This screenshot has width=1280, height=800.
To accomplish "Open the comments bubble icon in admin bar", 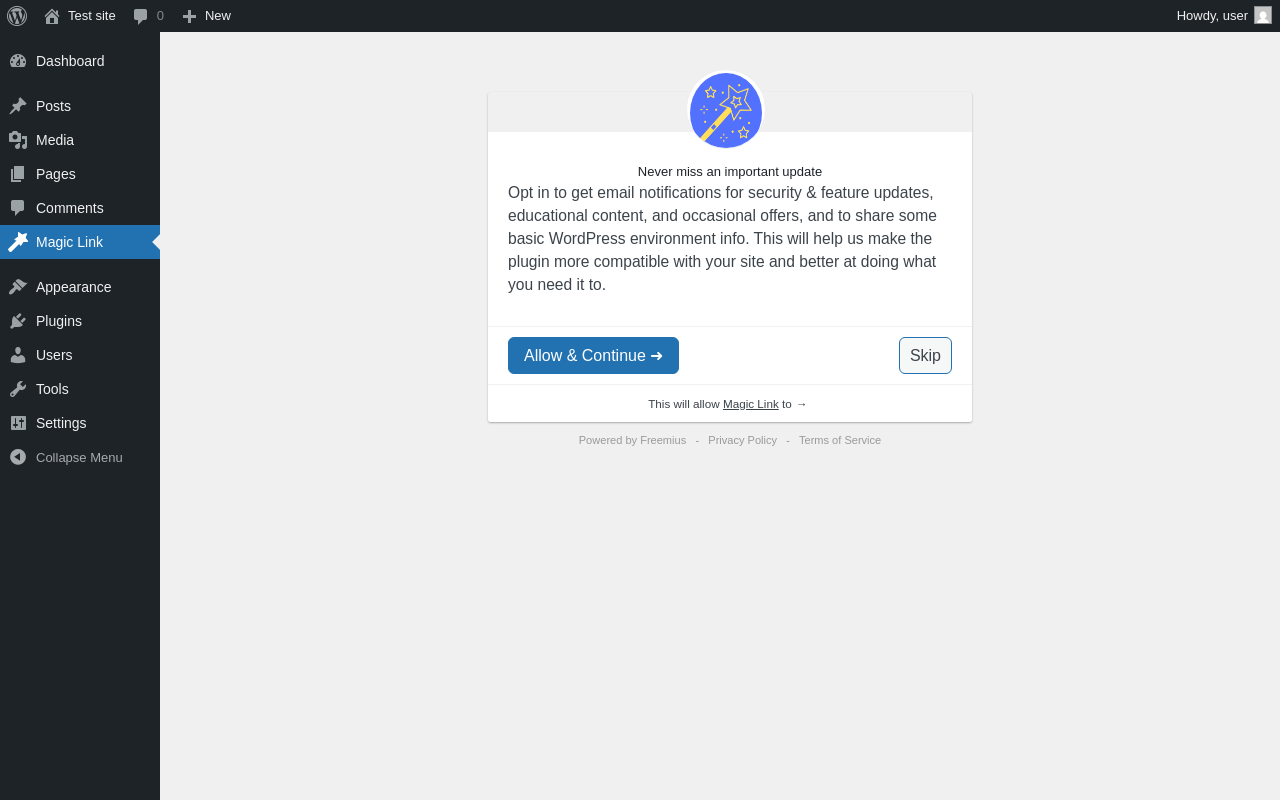I will 141,16.
